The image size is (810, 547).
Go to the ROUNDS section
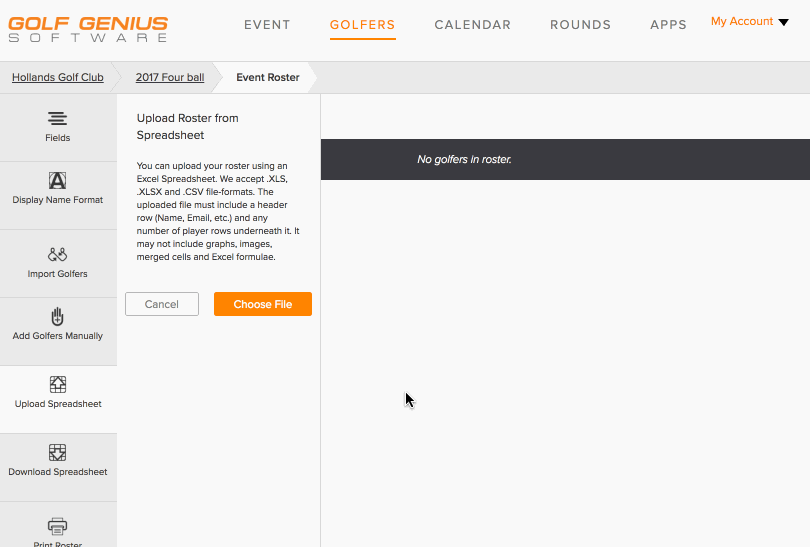580,25
